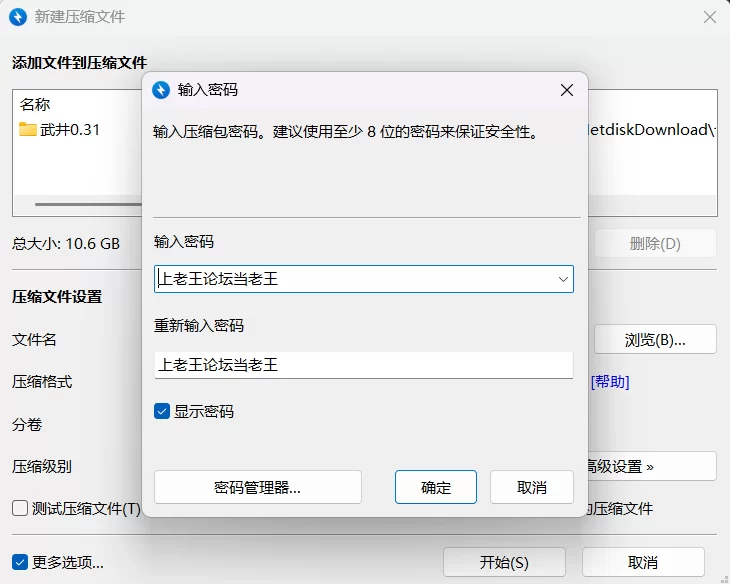Open the [帮助] link
Viewport: 730px width, 584px height.
tap(610, 382)
